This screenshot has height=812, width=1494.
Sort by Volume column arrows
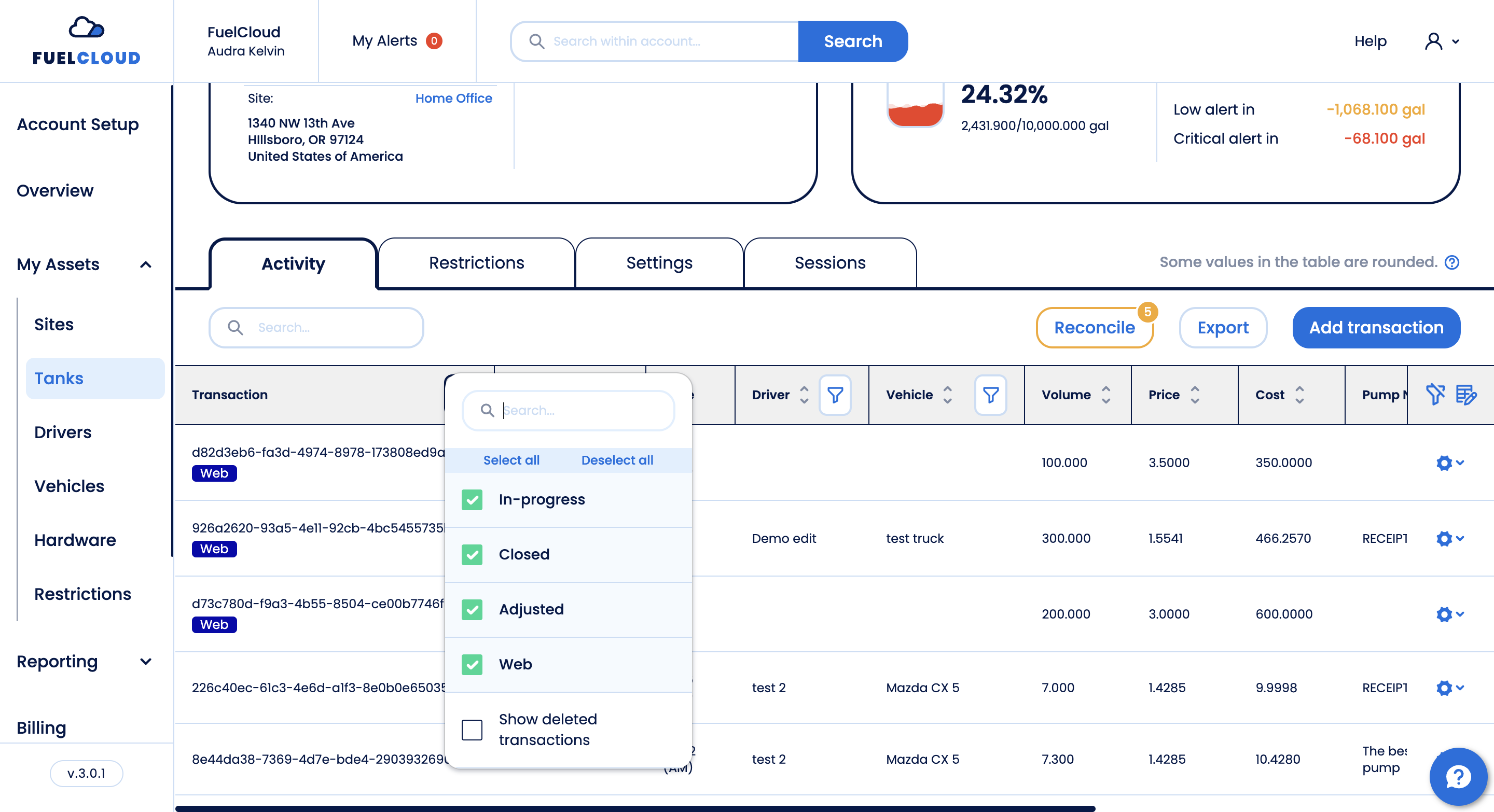tap(1106, 395)
